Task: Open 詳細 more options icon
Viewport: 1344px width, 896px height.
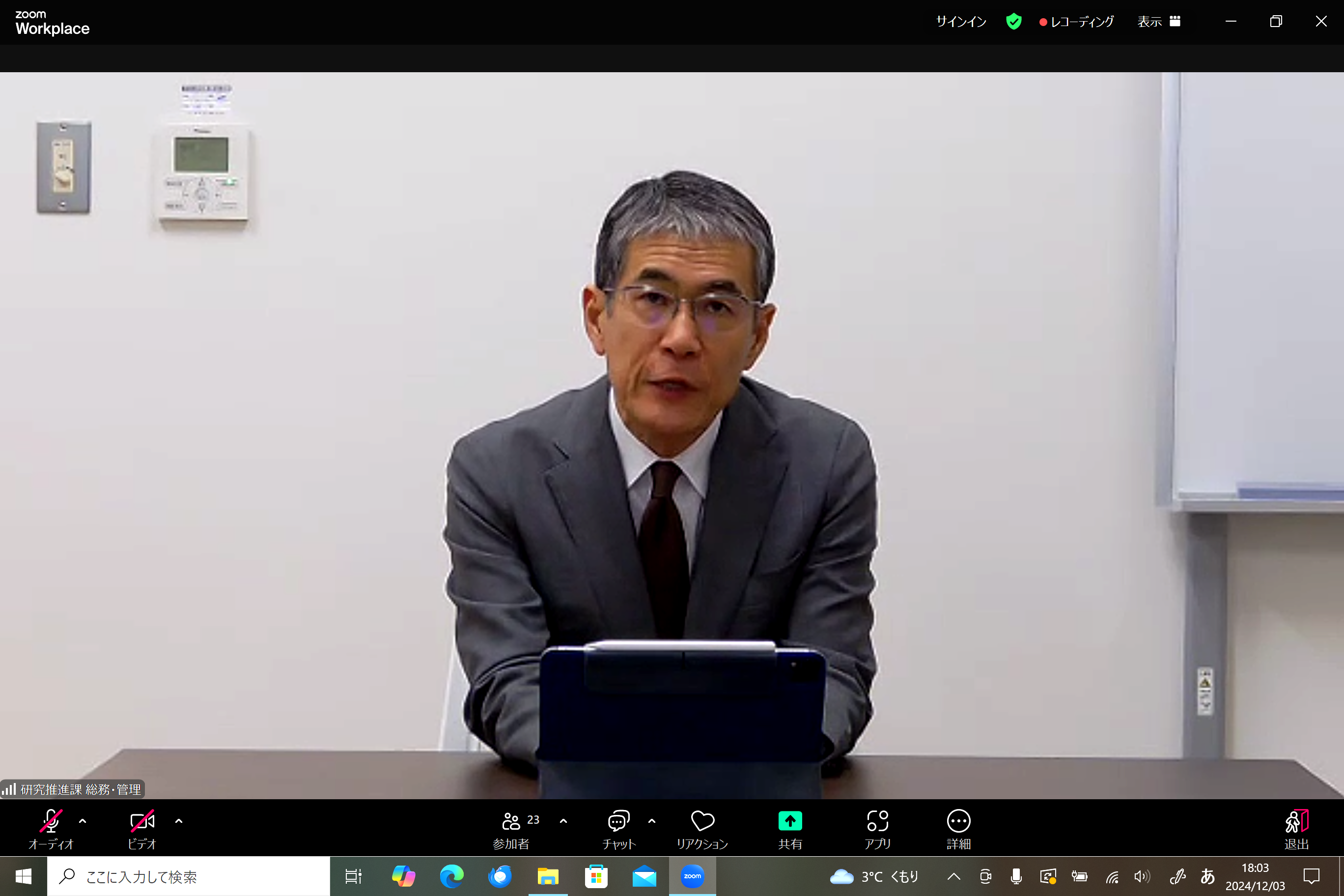Action: pyautogui.click(x=958, y=821)
